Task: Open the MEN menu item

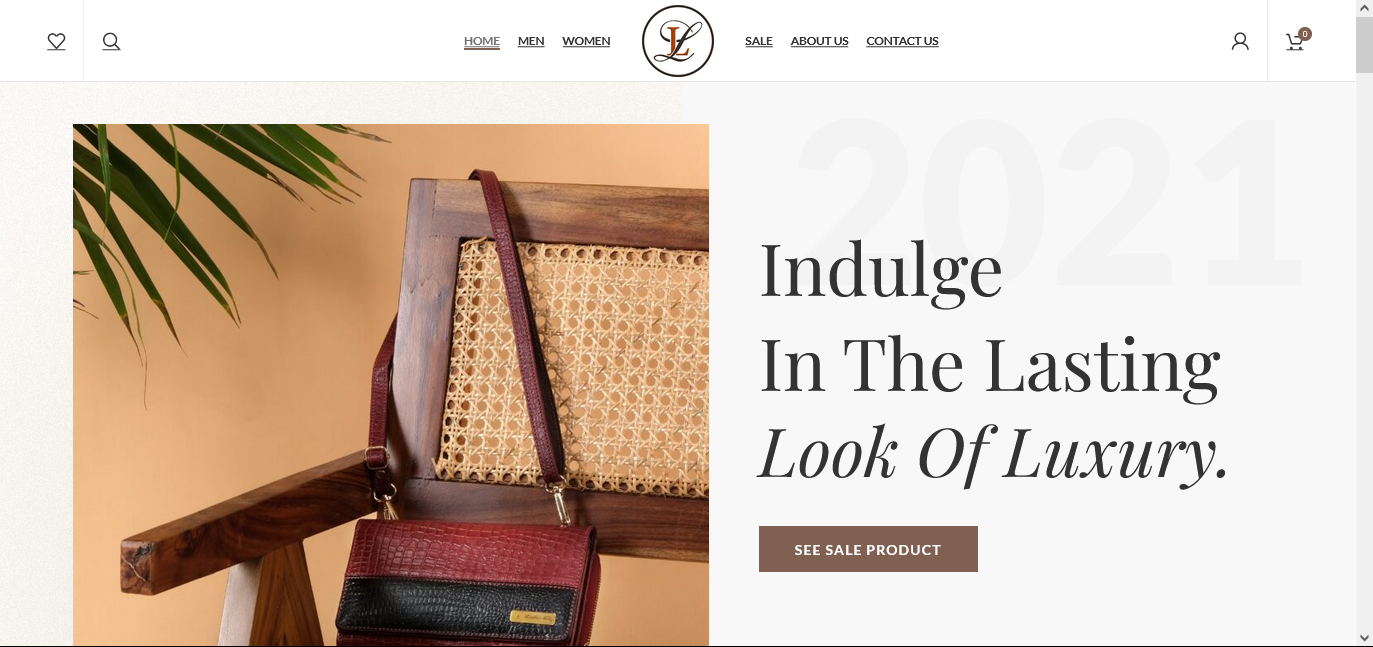Action: 531,41
